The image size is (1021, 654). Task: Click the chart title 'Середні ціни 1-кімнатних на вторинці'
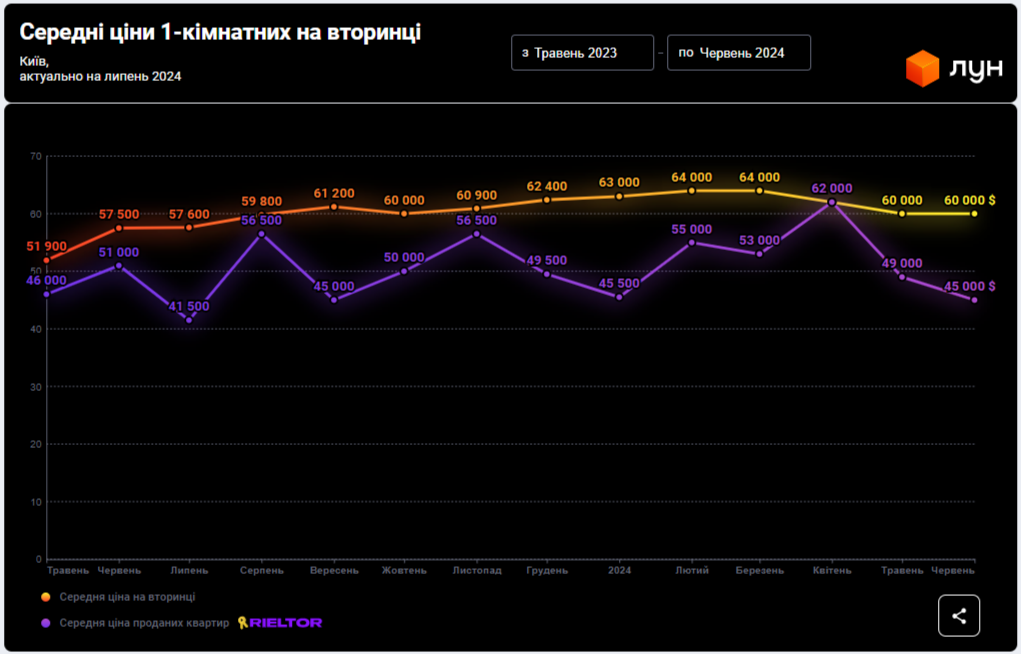click(x=220, y=33)
